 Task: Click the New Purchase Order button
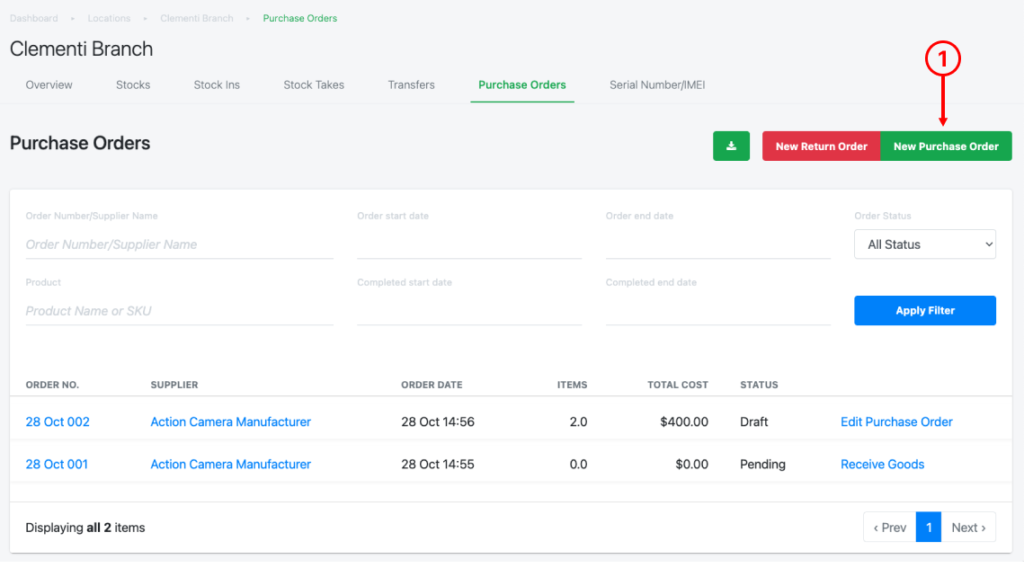(945, 146)
